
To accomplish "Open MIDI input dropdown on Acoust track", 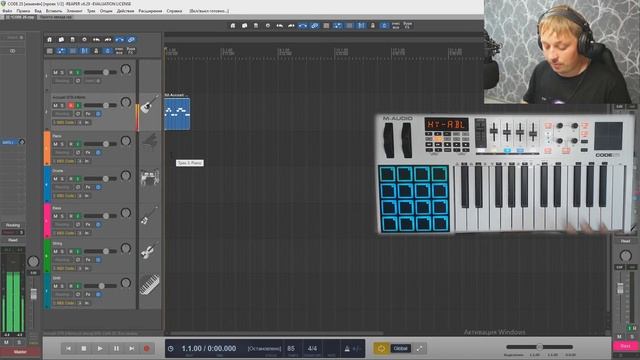I will (65, 122).
